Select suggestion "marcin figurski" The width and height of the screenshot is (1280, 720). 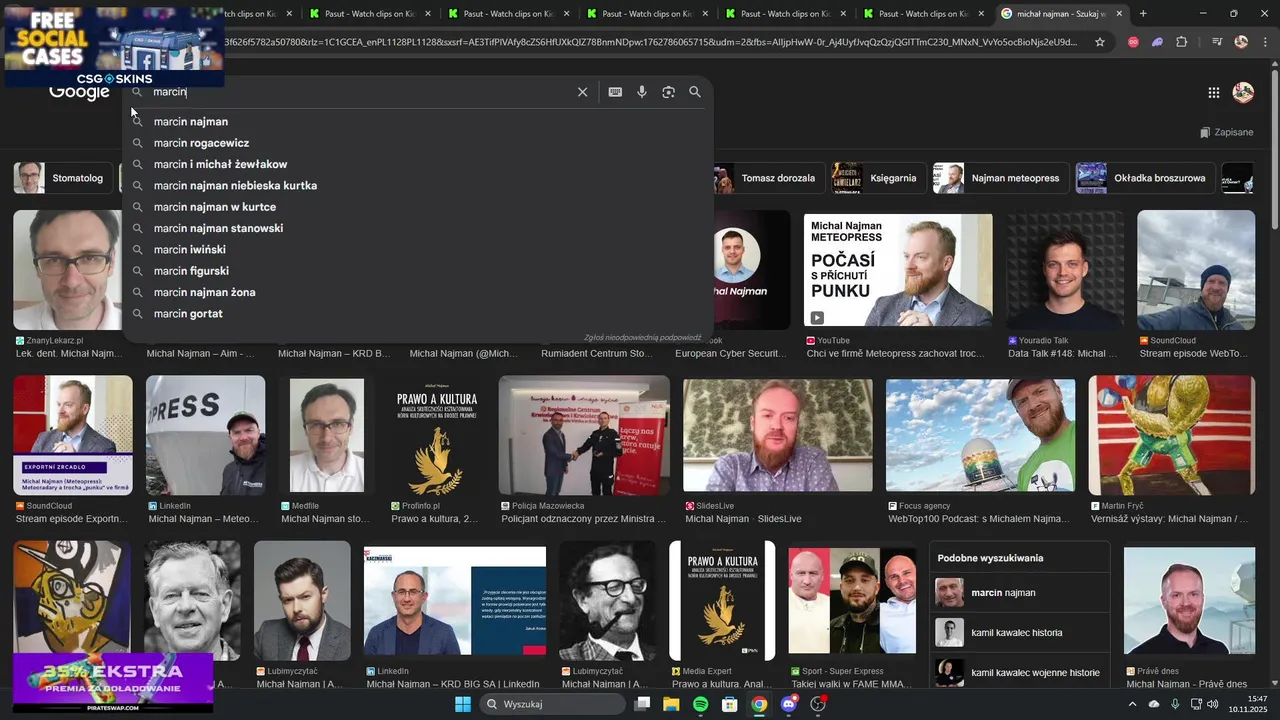pos(419,271)
